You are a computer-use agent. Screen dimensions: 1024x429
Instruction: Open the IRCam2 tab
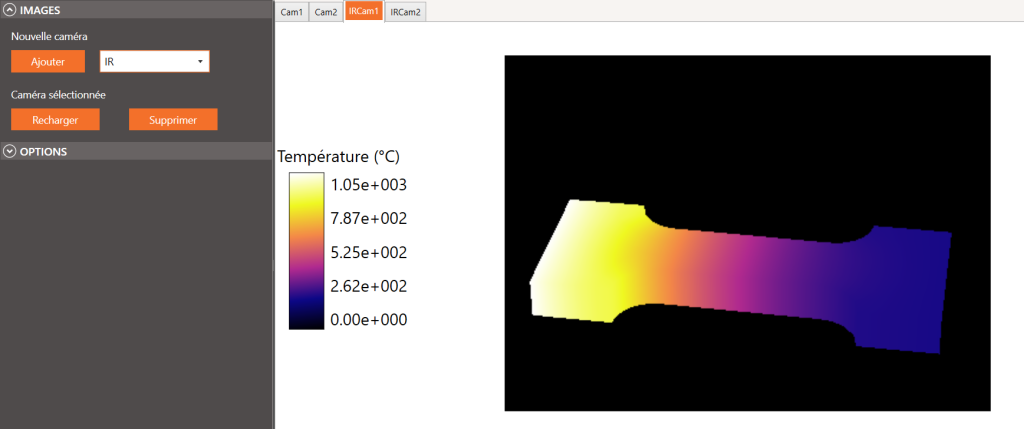click(406, 12)
